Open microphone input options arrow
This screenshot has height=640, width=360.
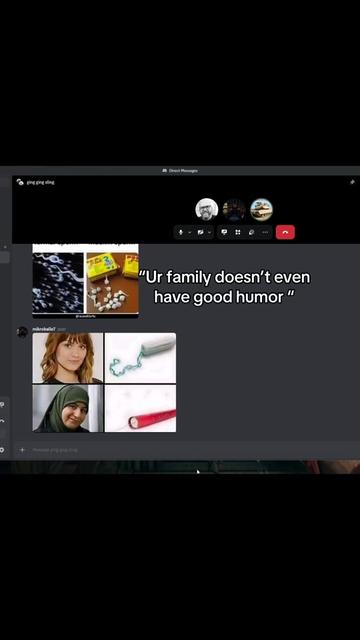click(189, 232)
